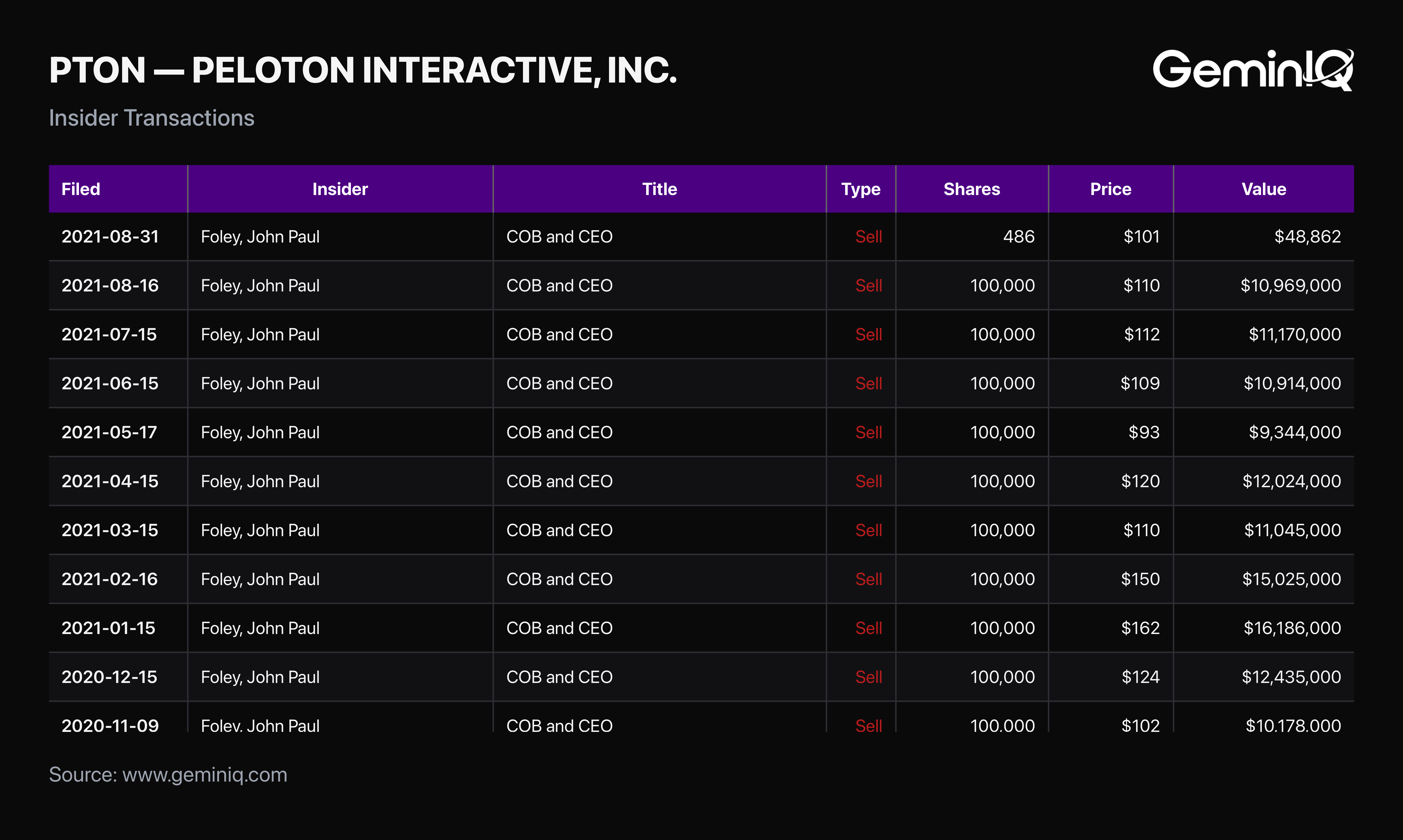The image size is (1403, 840).
Task: Click the price $112
Action: [x=1141, y=335]
